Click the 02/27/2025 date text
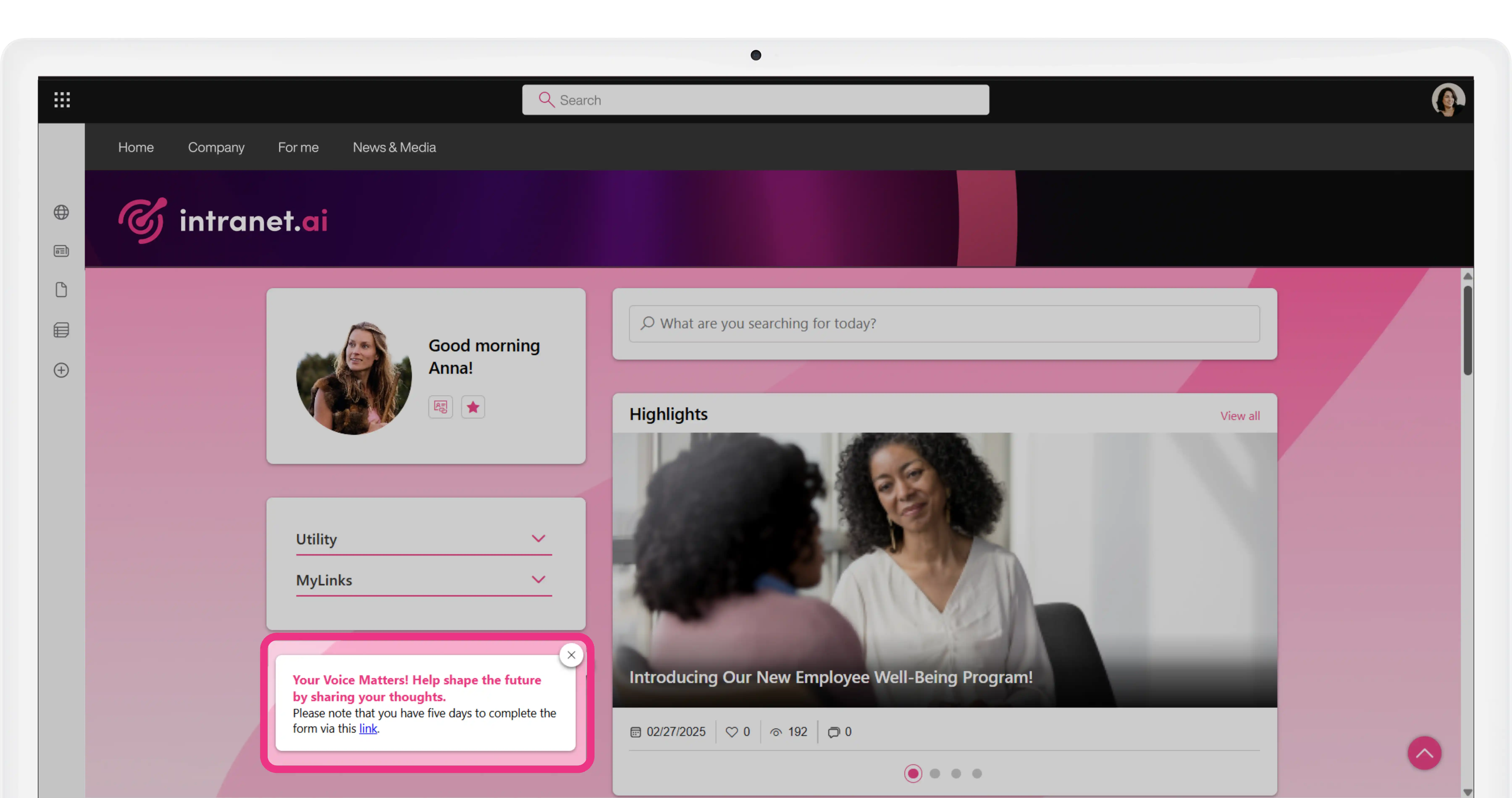The width and height of the screenshot is (1512, 798). 676,732
